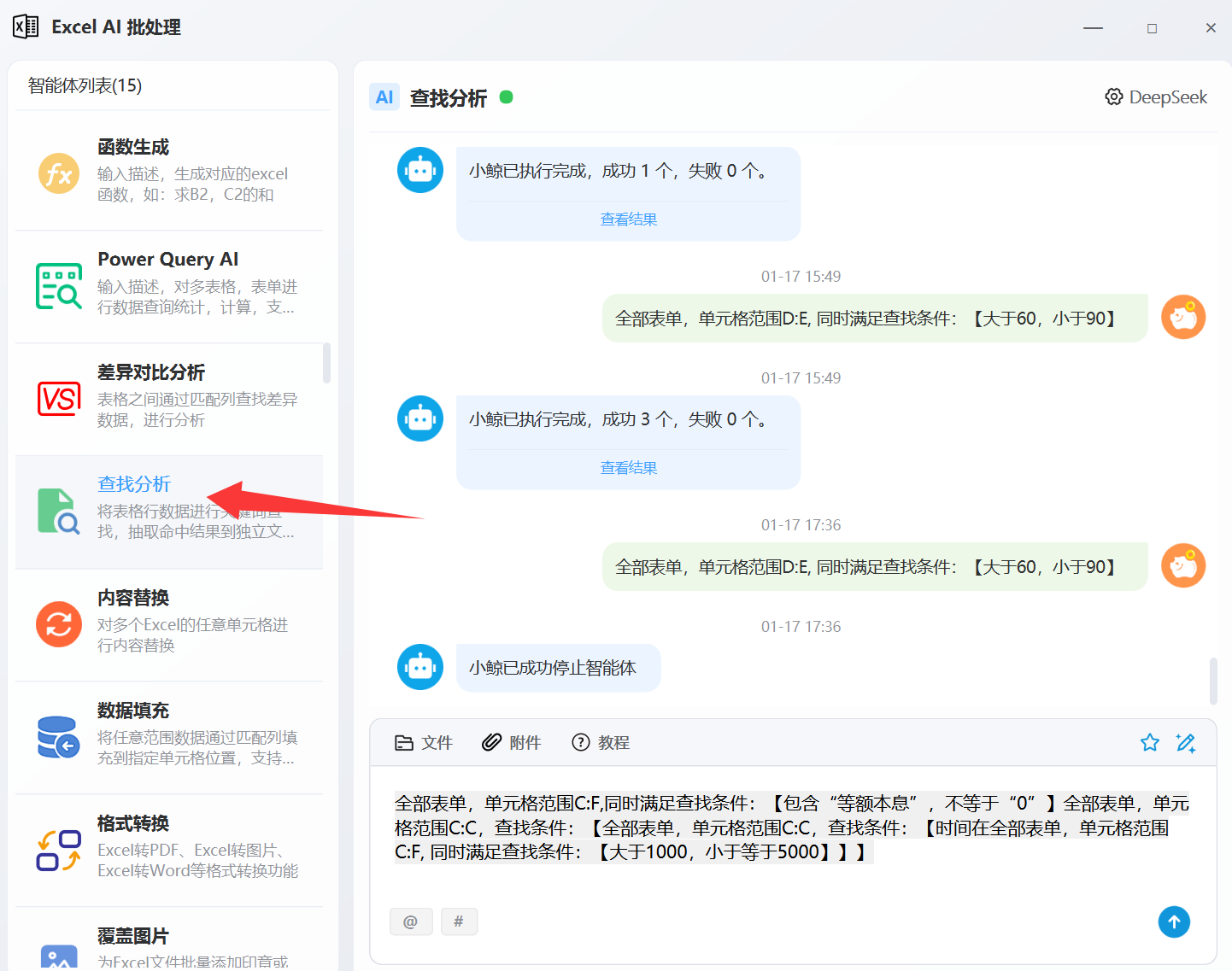The height and width of the screenshot is (971, 1232).
Task: Open the 文件 folder button
Action: 424,742
